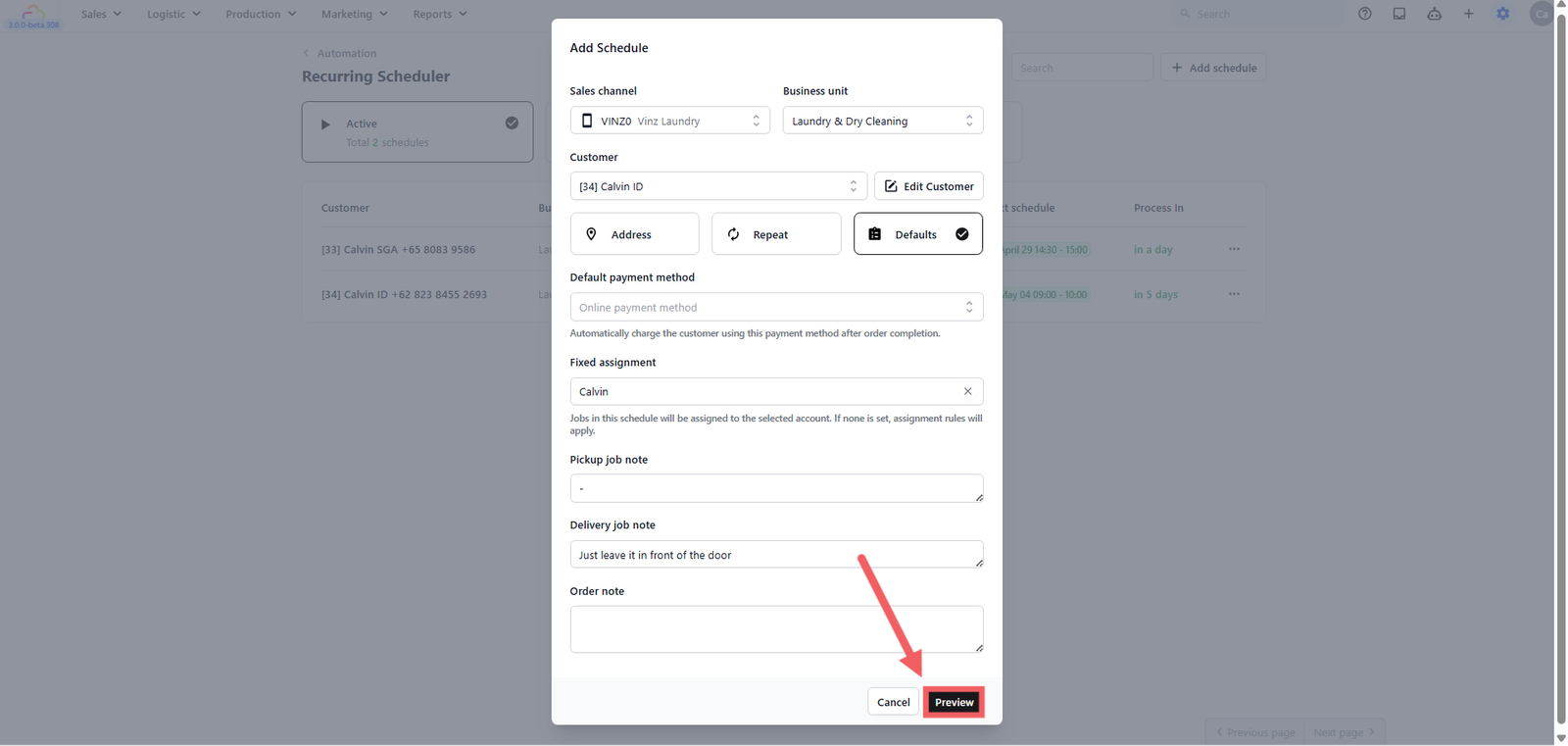Open the help question-mark icon

pyautogui.click(x=1364, y=14)
